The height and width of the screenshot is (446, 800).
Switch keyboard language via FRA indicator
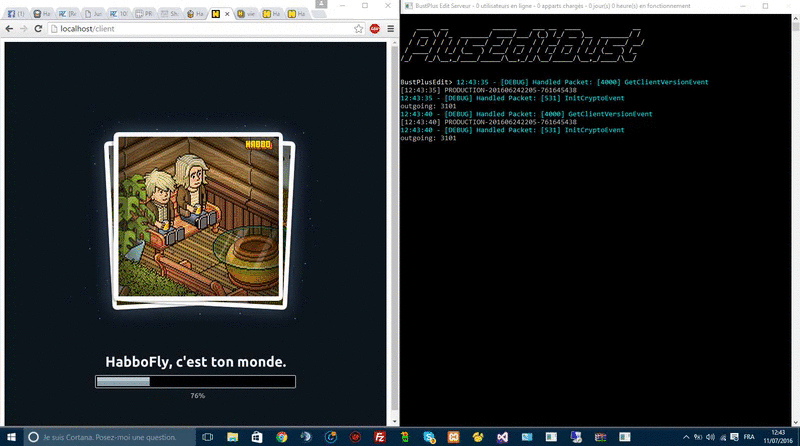pyautogui.click(x=749, y=437)
